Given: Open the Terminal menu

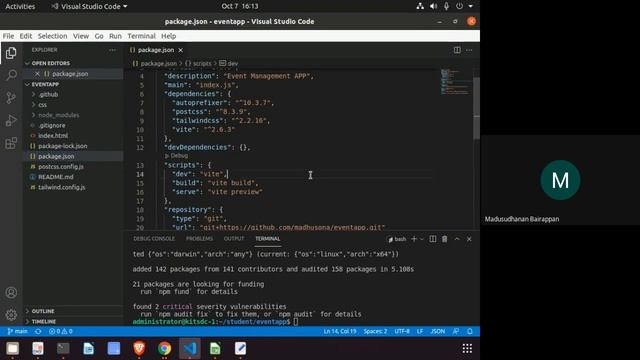Looking at the screenshot, I should coord(141,36).
